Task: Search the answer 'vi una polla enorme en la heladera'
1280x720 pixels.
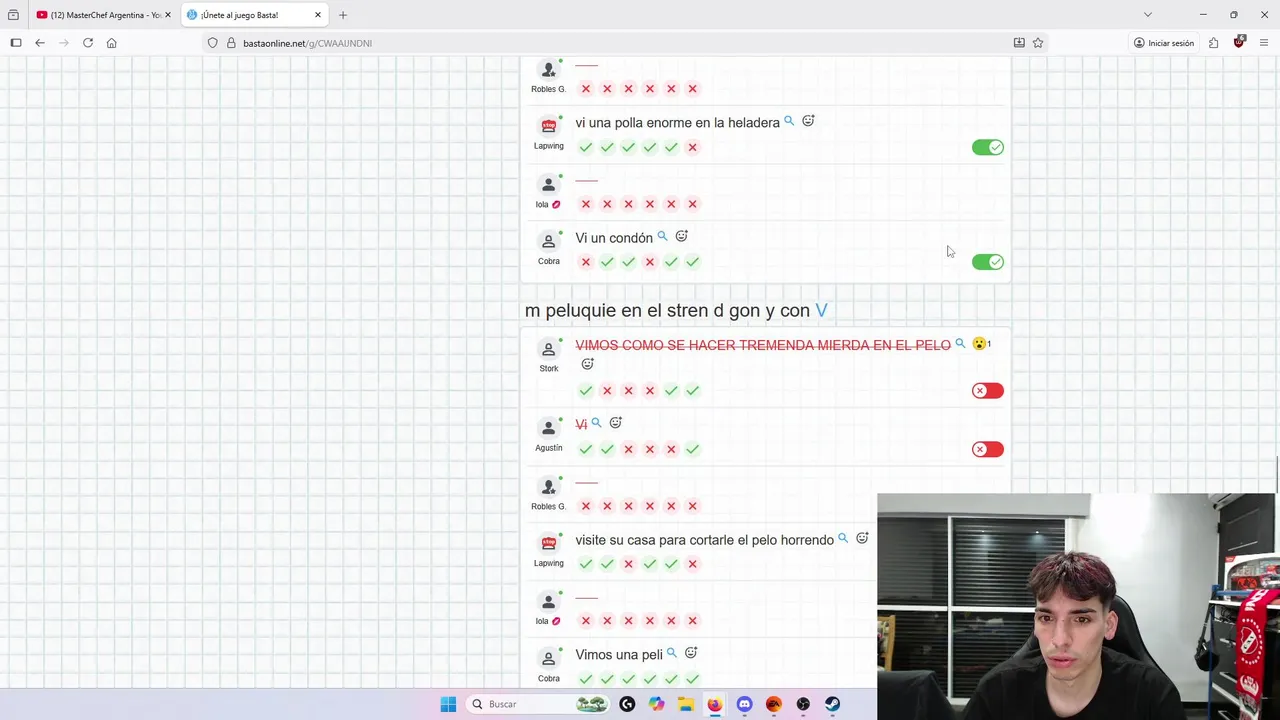Action: [x=789, y=121]
